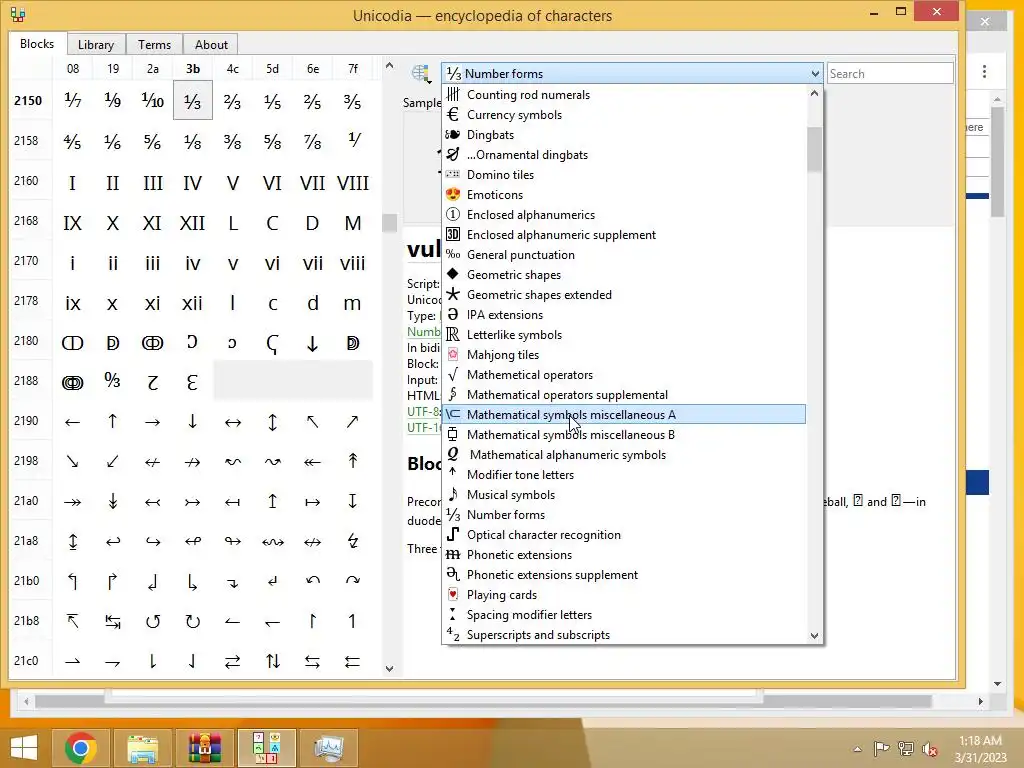Open the Terms tab
The height and width of the screenshot is (768, 1024).
(x=154, y=44)
